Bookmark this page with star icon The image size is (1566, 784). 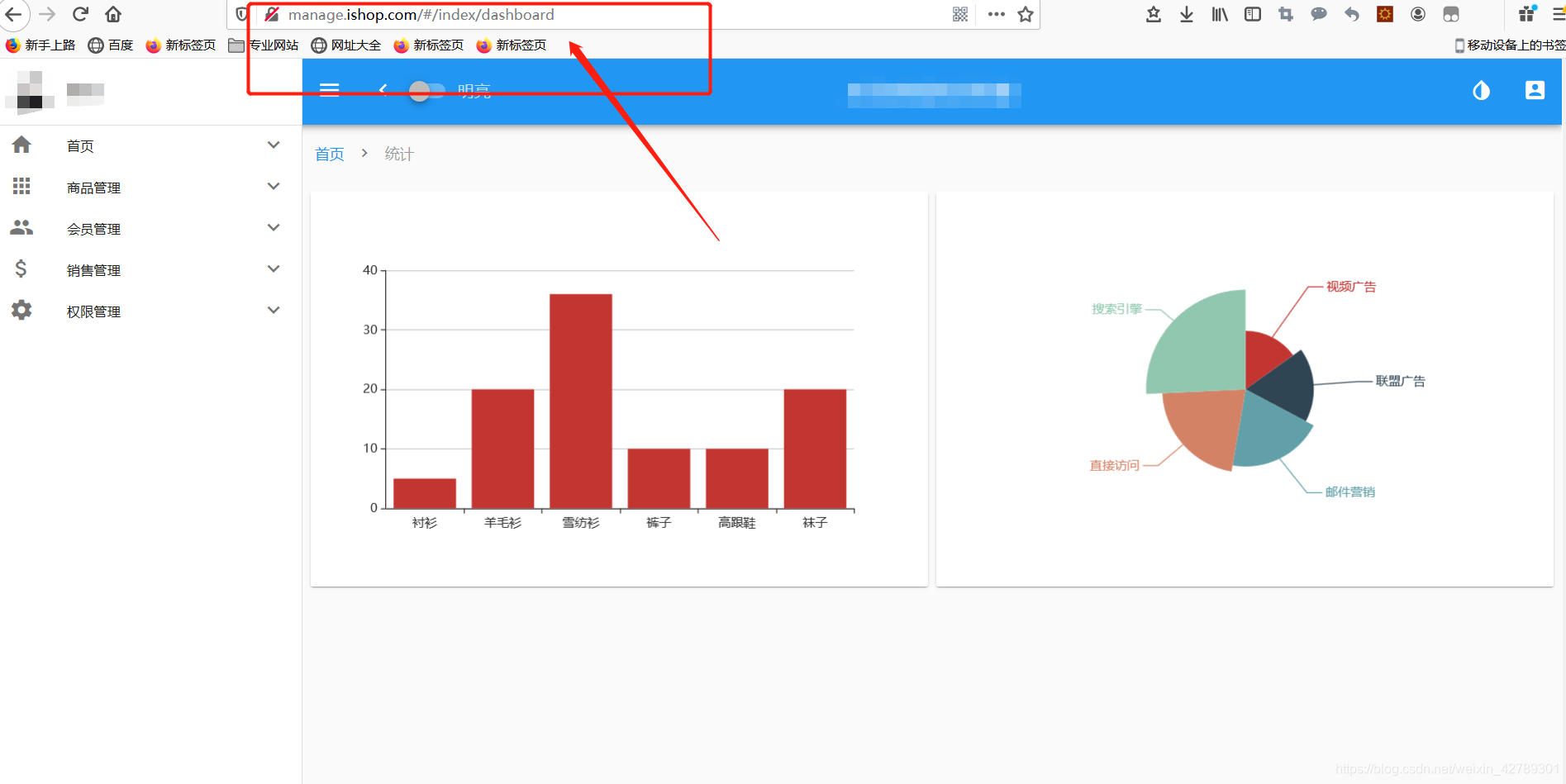pos(1026,14)
